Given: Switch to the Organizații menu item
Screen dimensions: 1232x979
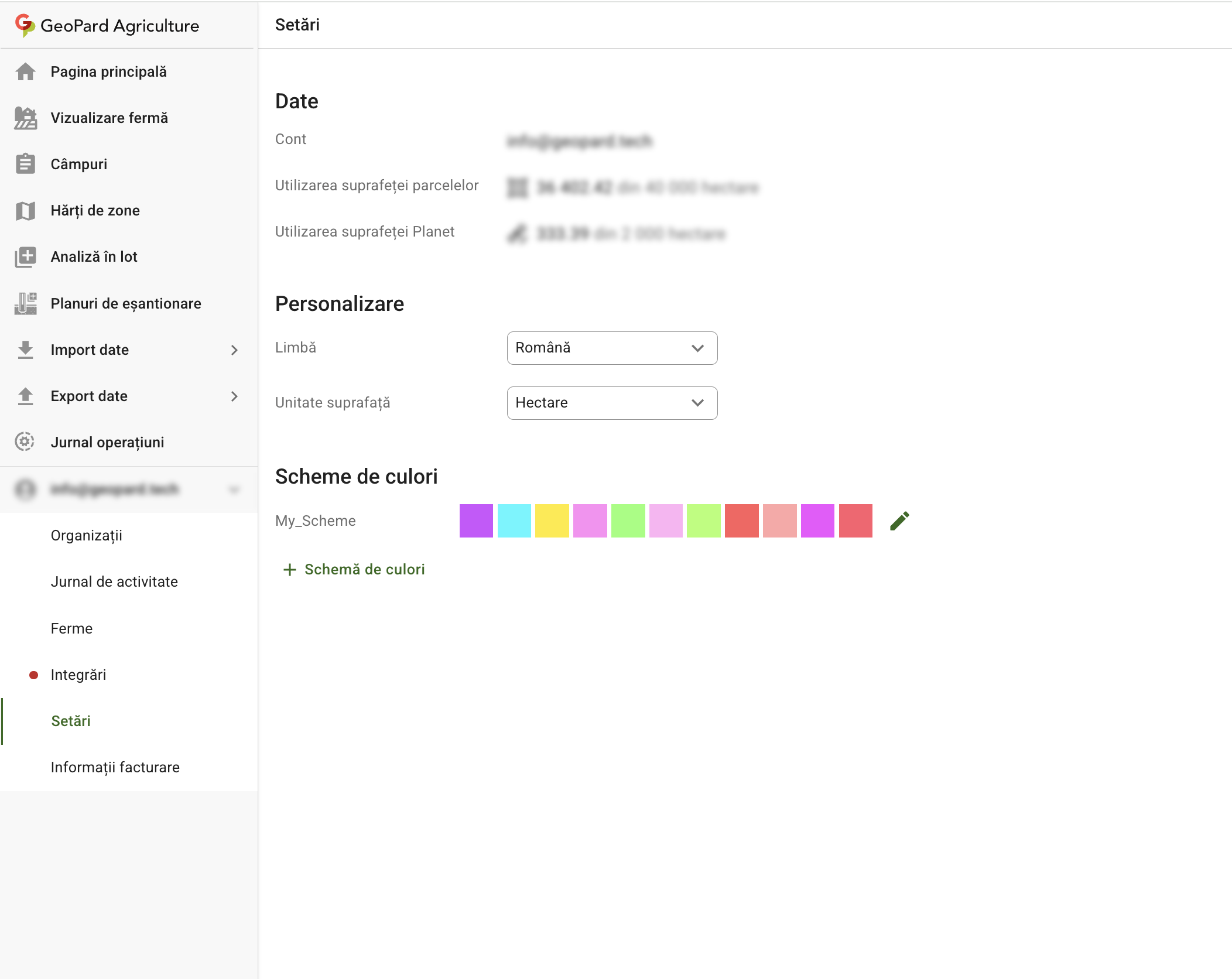Looking at the screenshot, I should point(87,535).
